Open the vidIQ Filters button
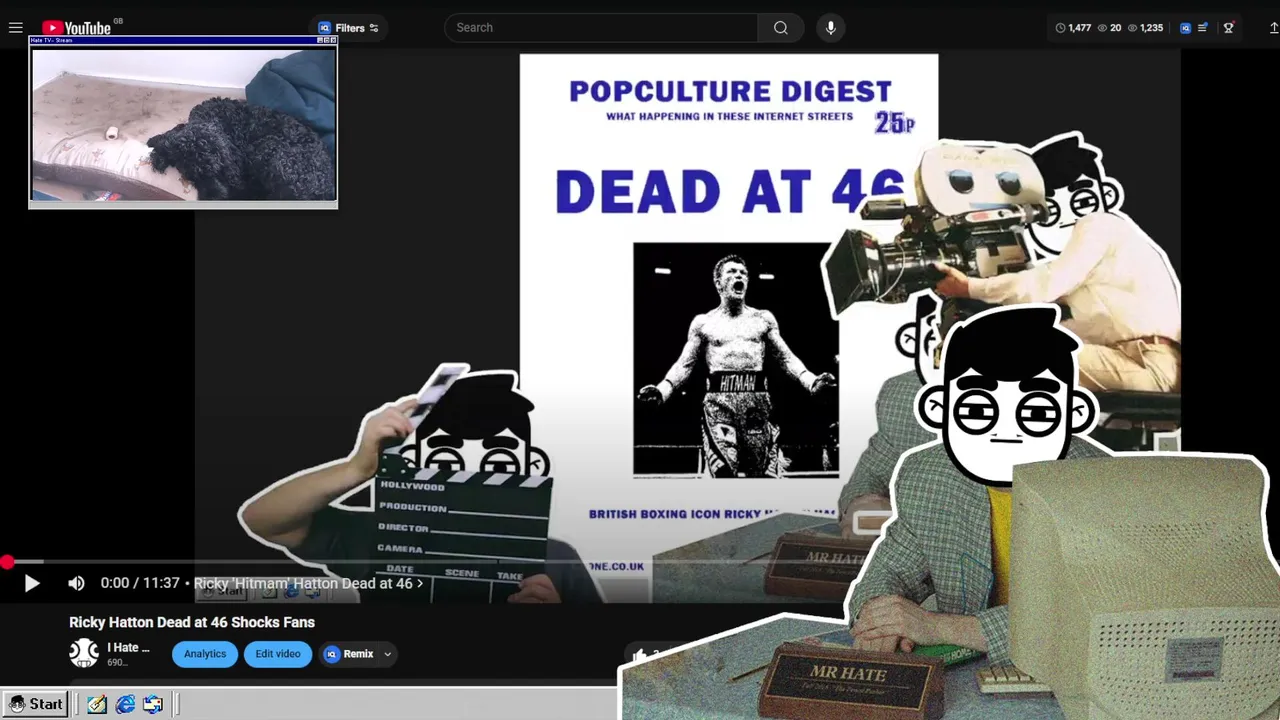 click(x=348, y=28)
